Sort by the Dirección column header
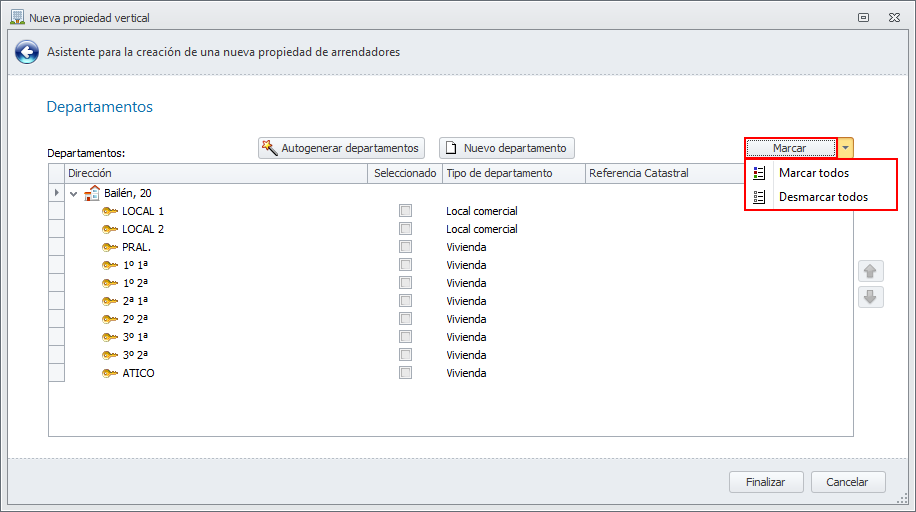The width and height of the screenshot is (916, 512). 216,173
